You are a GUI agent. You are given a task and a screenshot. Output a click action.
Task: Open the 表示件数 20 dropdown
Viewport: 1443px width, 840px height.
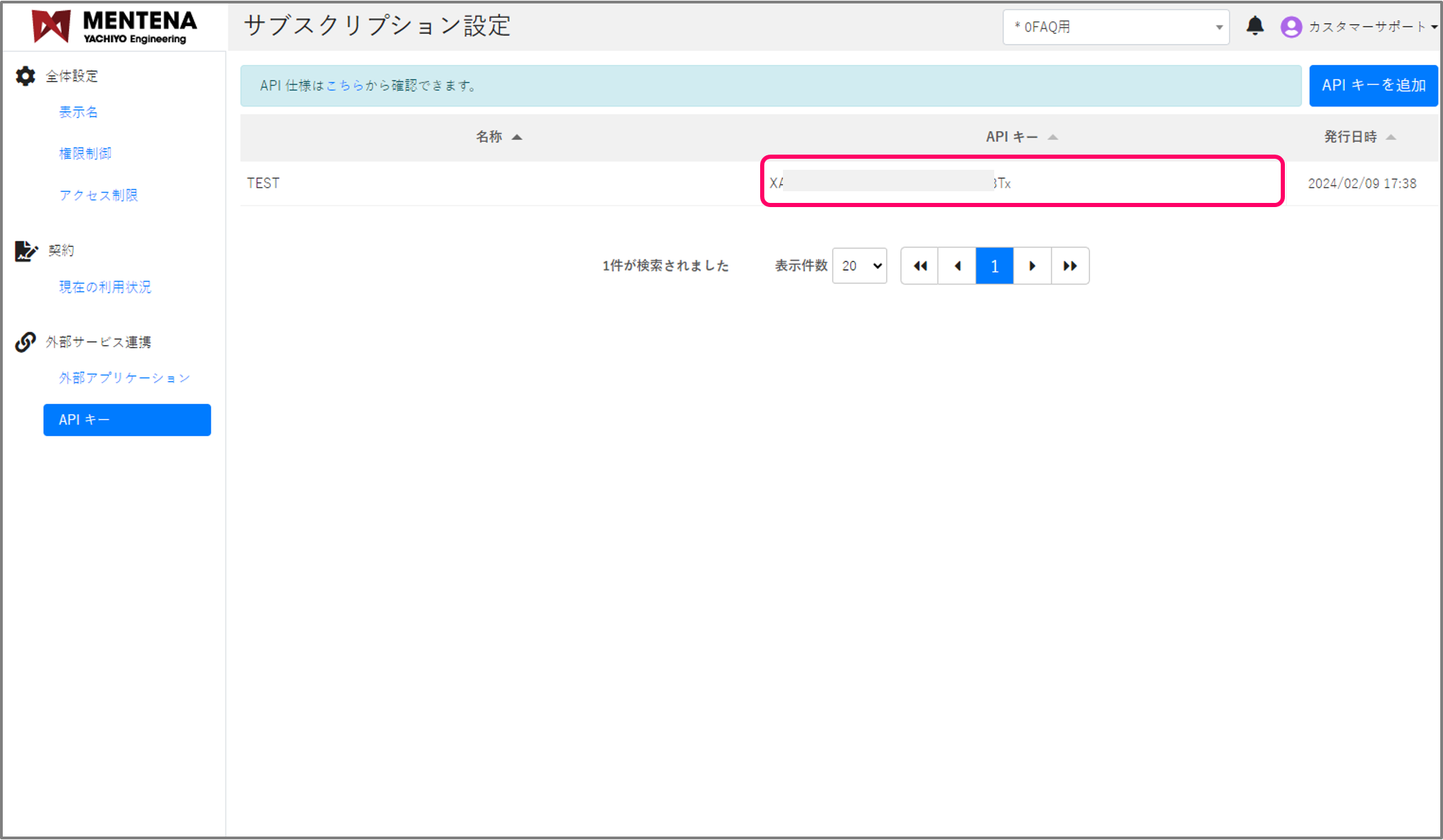click(859, 266)
